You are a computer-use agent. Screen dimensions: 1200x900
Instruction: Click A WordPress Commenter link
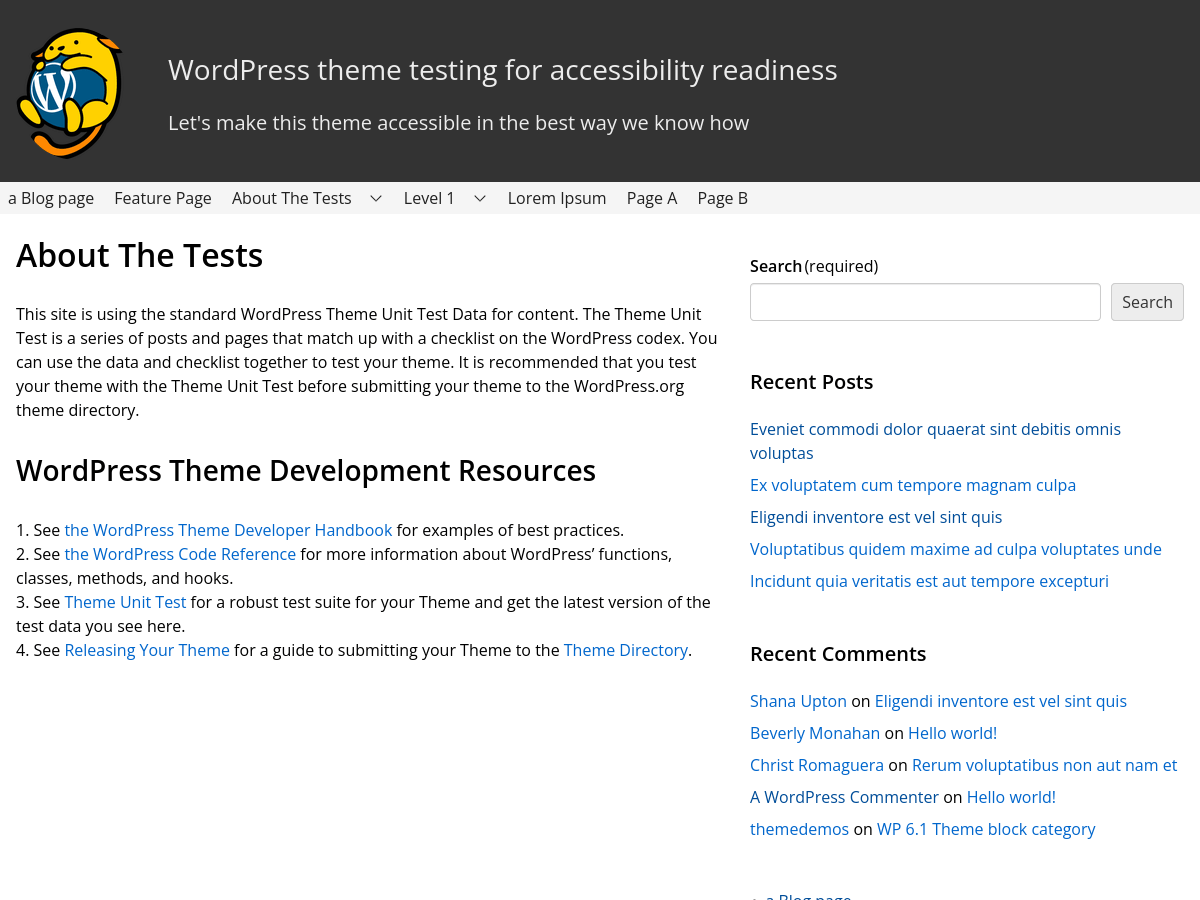click(x=844, y=797)
